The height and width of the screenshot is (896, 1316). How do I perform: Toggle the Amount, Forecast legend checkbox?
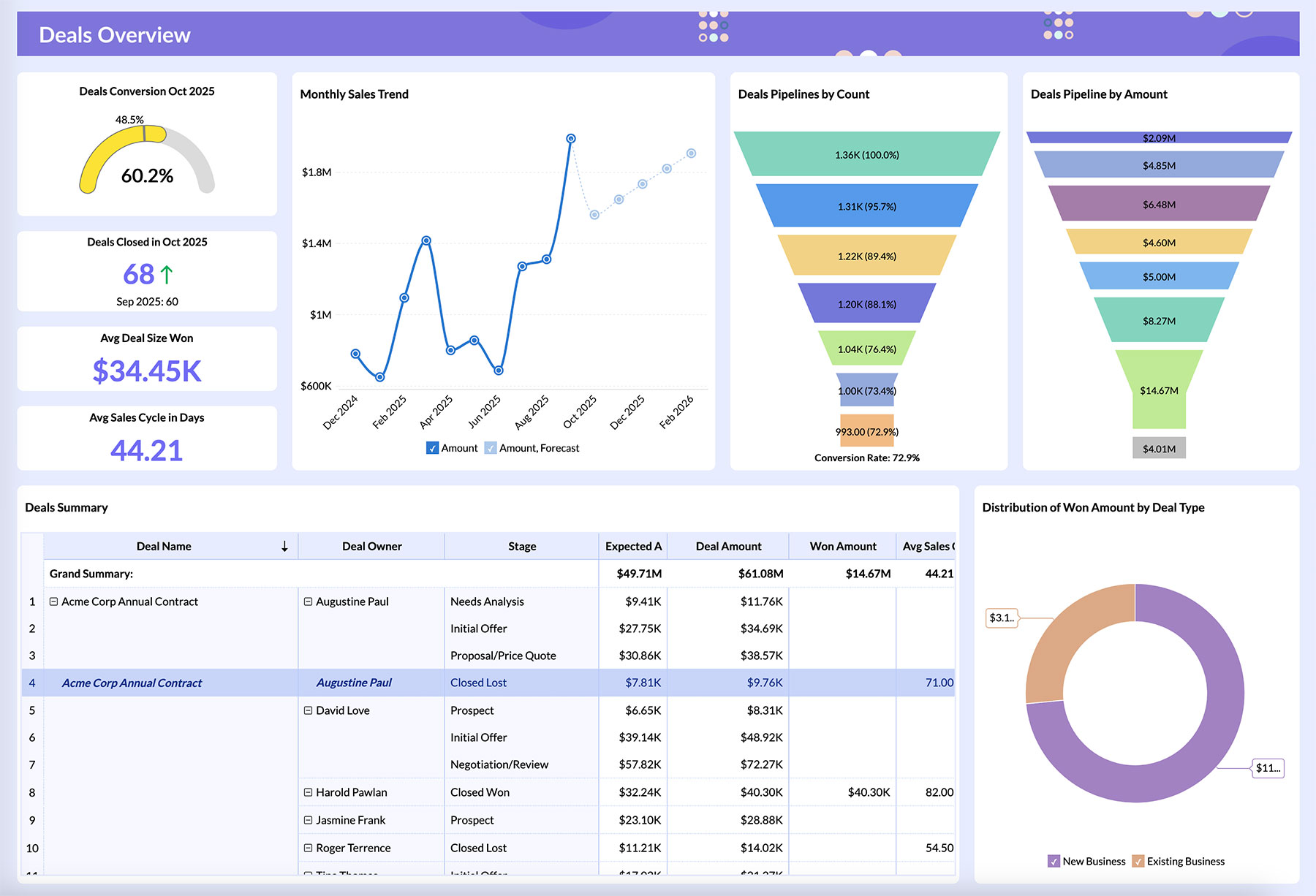pyautogui.click(x=491, y=447)
